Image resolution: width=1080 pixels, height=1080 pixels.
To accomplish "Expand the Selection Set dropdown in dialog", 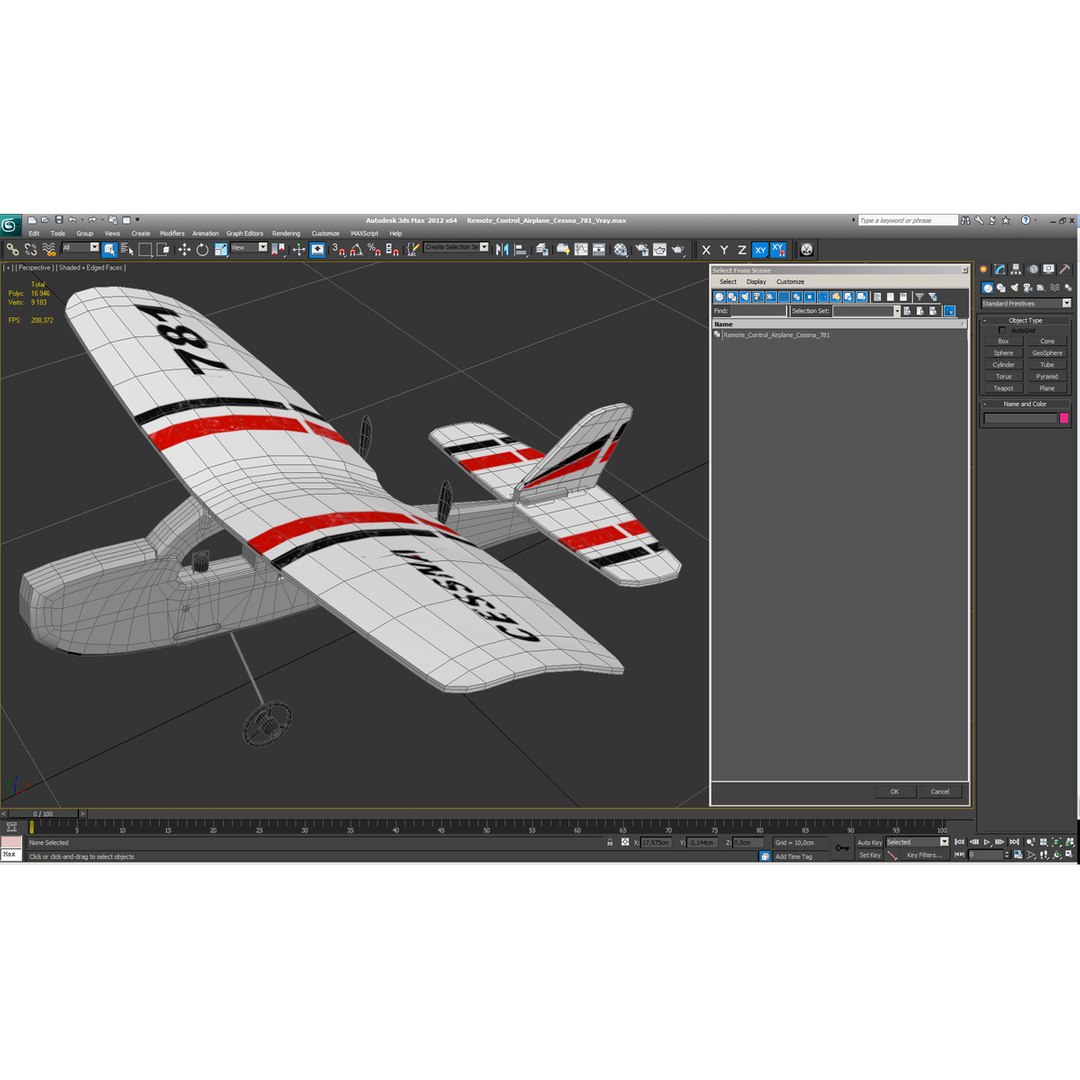I will pos(897,311).
